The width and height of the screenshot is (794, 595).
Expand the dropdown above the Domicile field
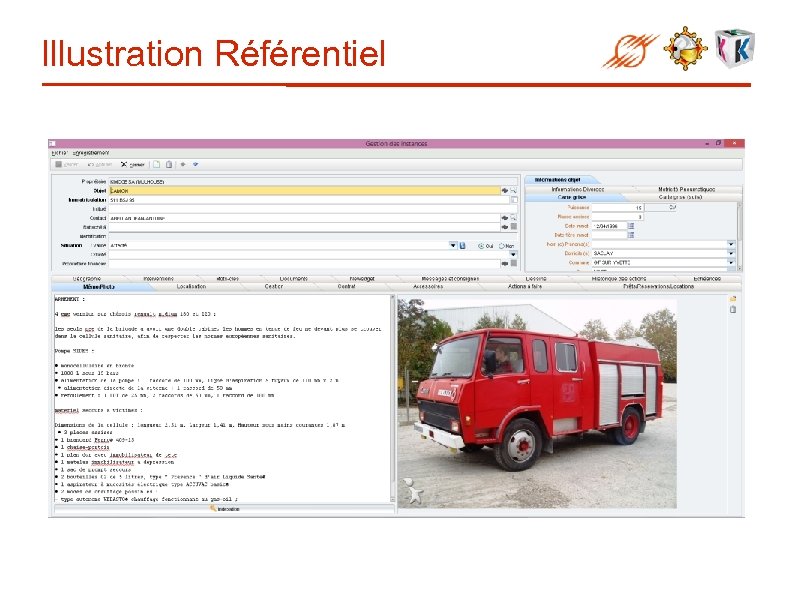[x=731, y=244]
